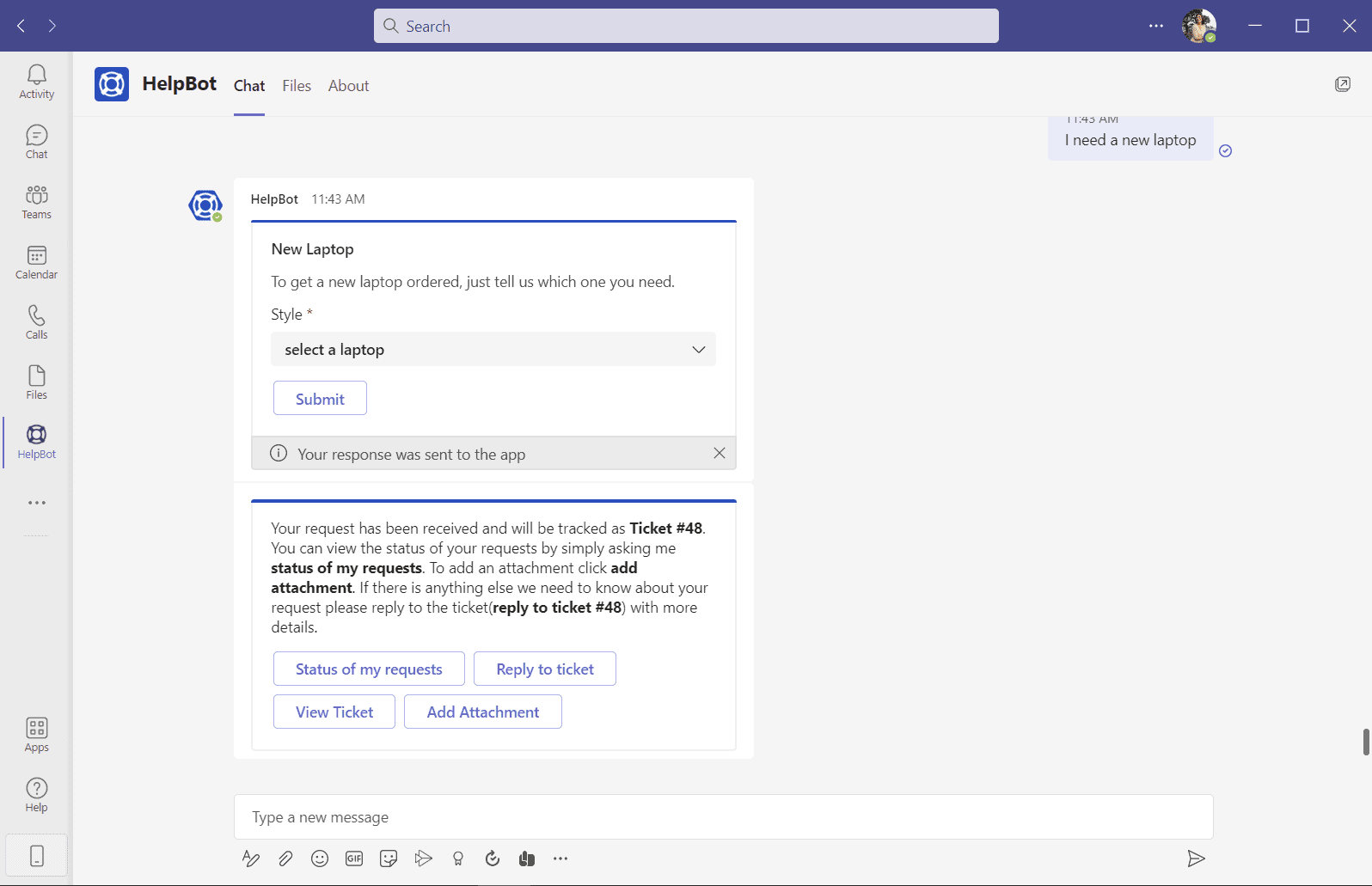Click the 'Add Attachment' button
1372x886 pixels.
483,712
